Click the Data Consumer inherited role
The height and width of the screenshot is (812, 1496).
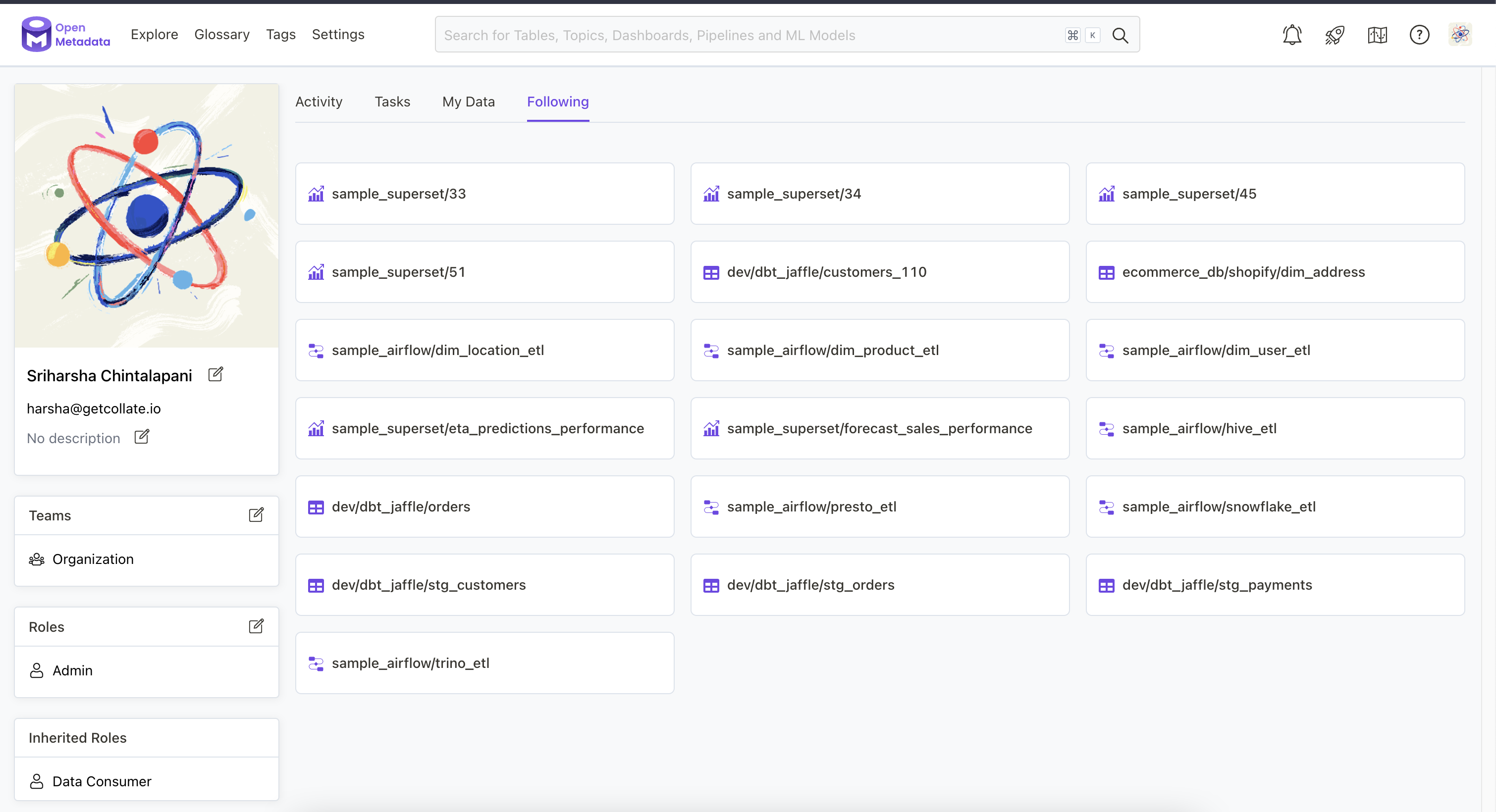pyautogui.click(x=102, y=781)
